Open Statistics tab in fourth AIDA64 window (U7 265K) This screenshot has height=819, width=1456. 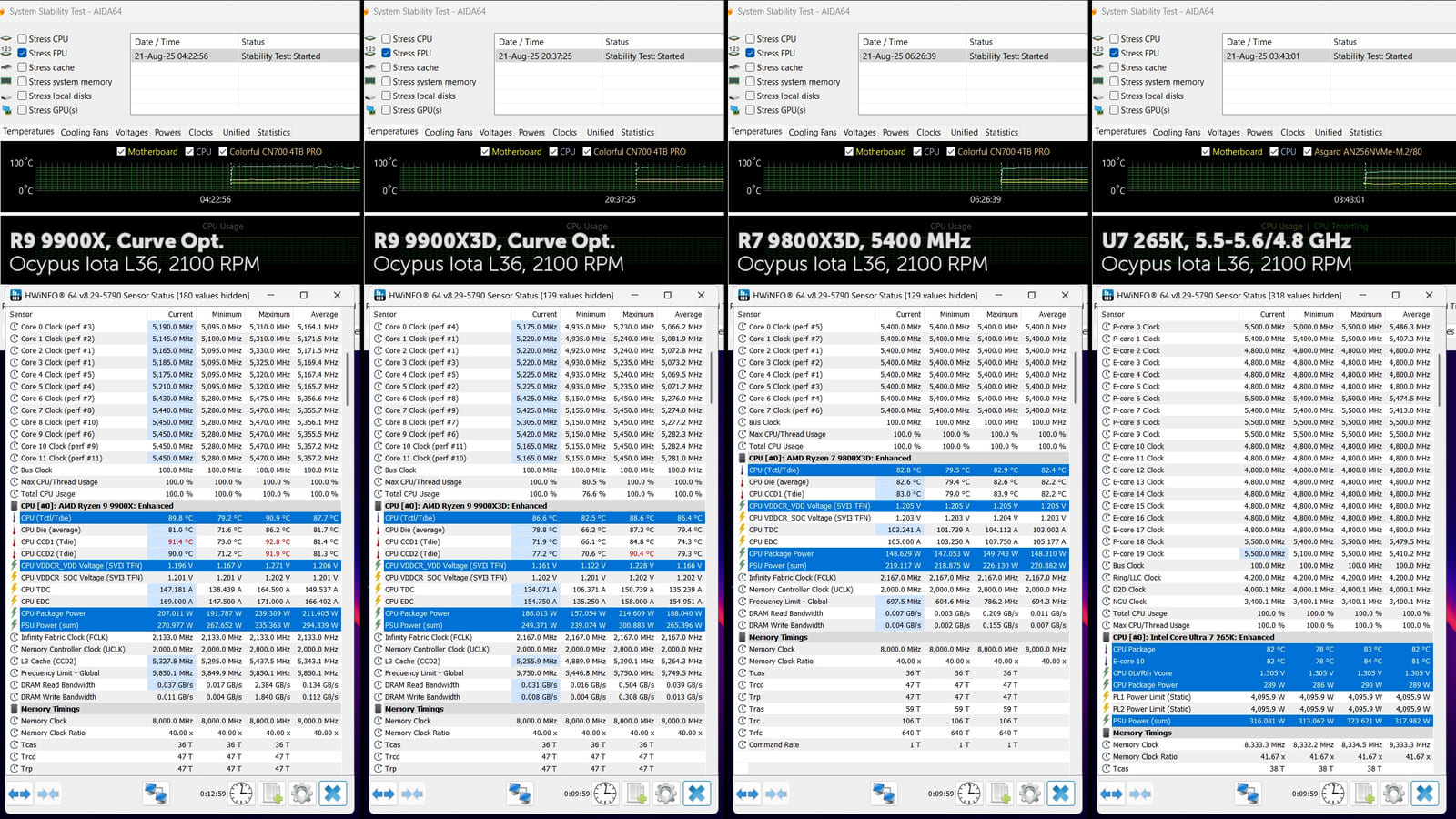click(1365, 132)
